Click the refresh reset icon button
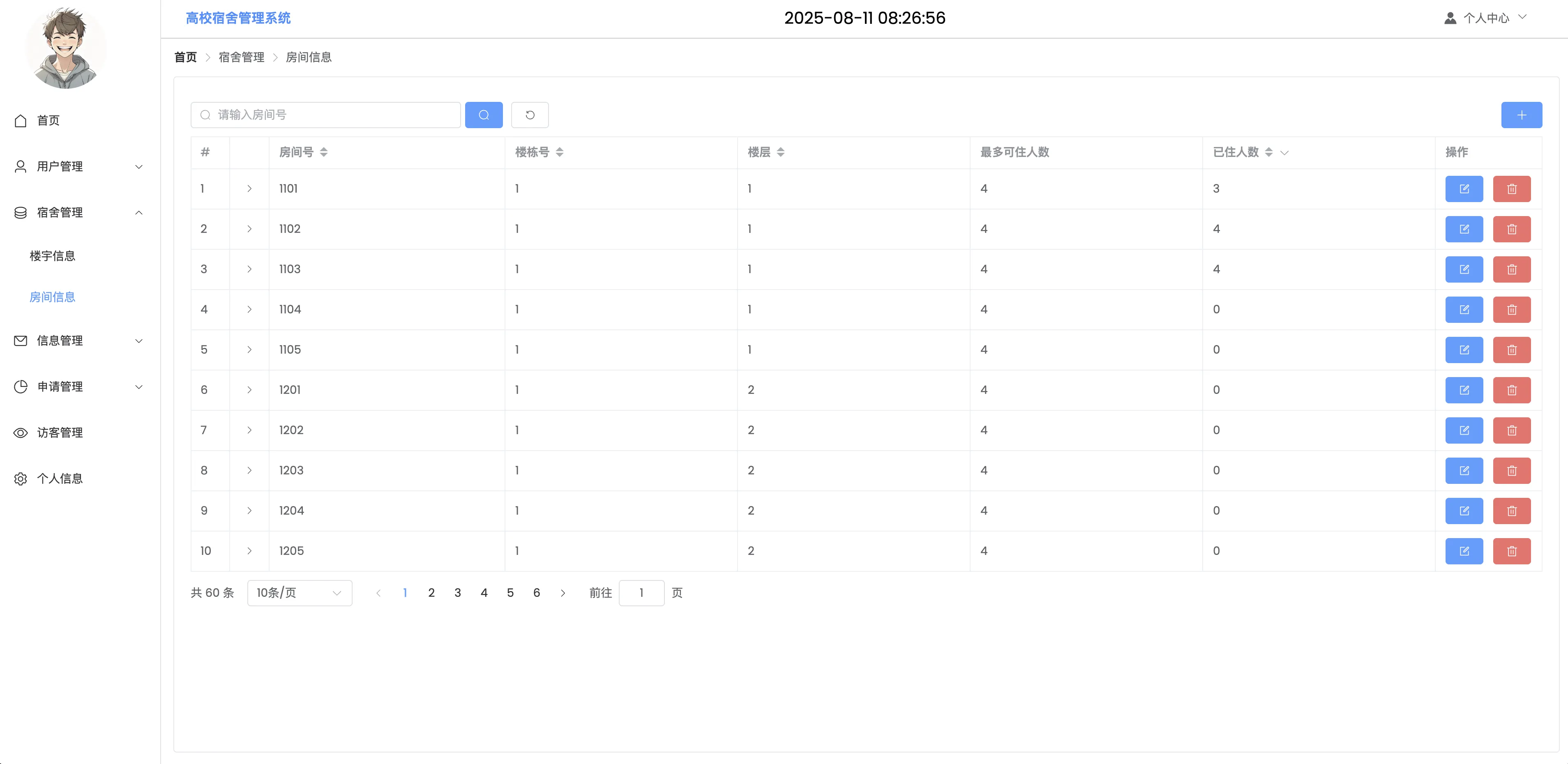Image resolution: width=1568 pixels, height=764 pixels. point(530,115)
